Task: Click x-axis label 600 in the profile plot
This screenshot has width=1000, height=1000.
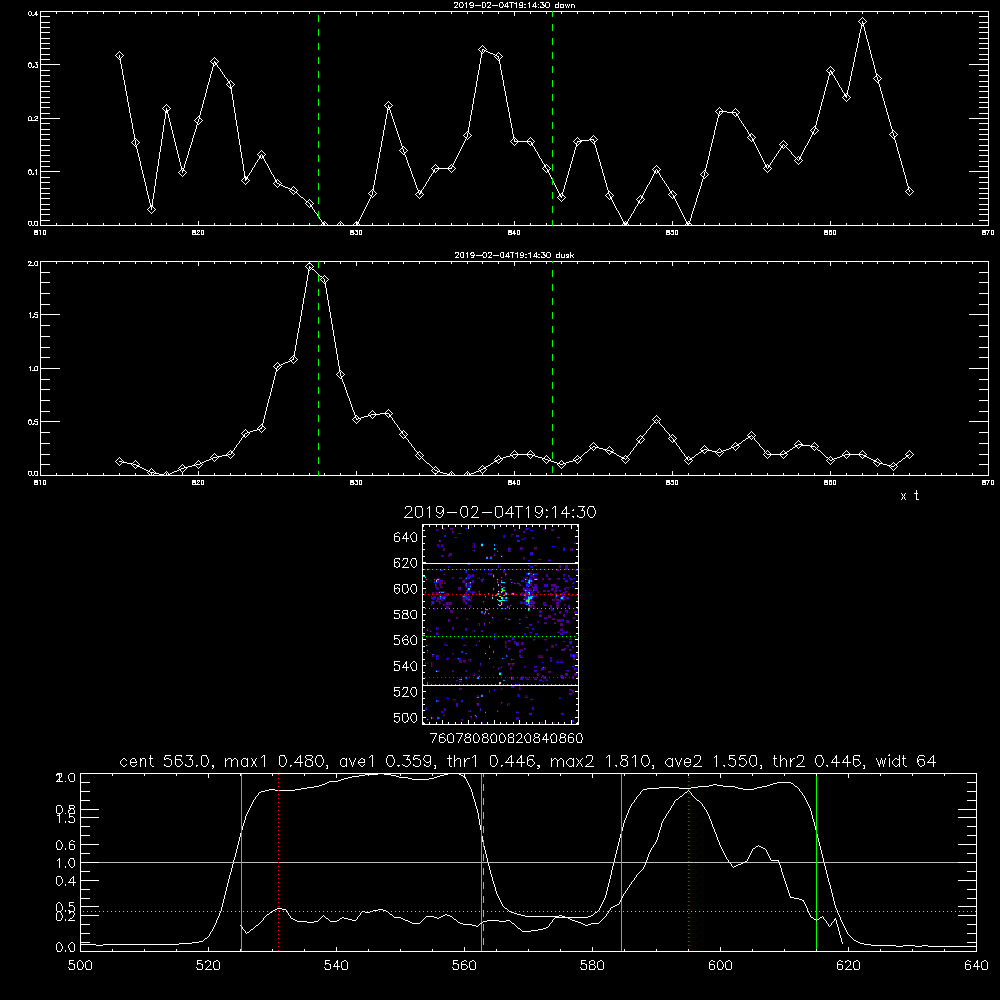Action: point(720,966)
